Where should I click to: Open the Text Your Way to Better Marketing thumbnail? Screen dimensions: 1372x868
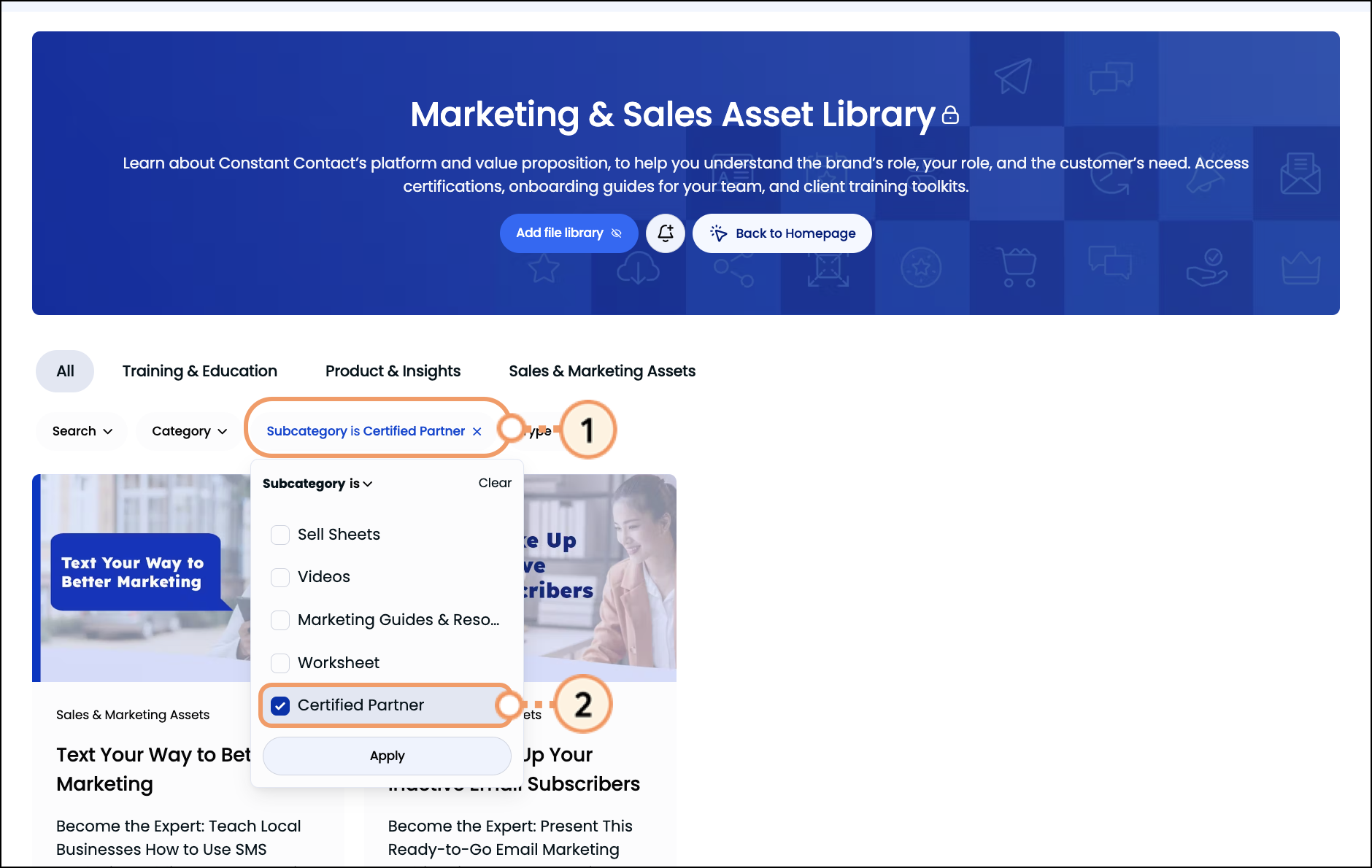pyautogui.click(x=142, y=578)
